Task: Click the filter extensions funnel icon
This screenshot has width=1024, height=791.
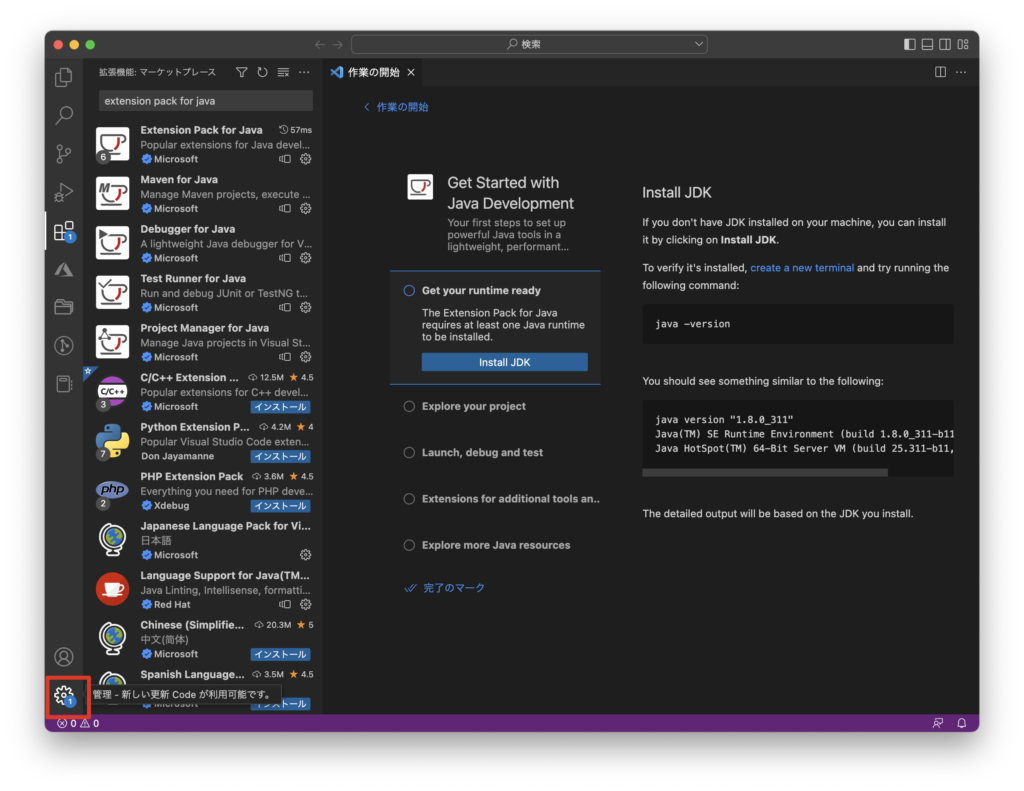Action: point(241,72)
